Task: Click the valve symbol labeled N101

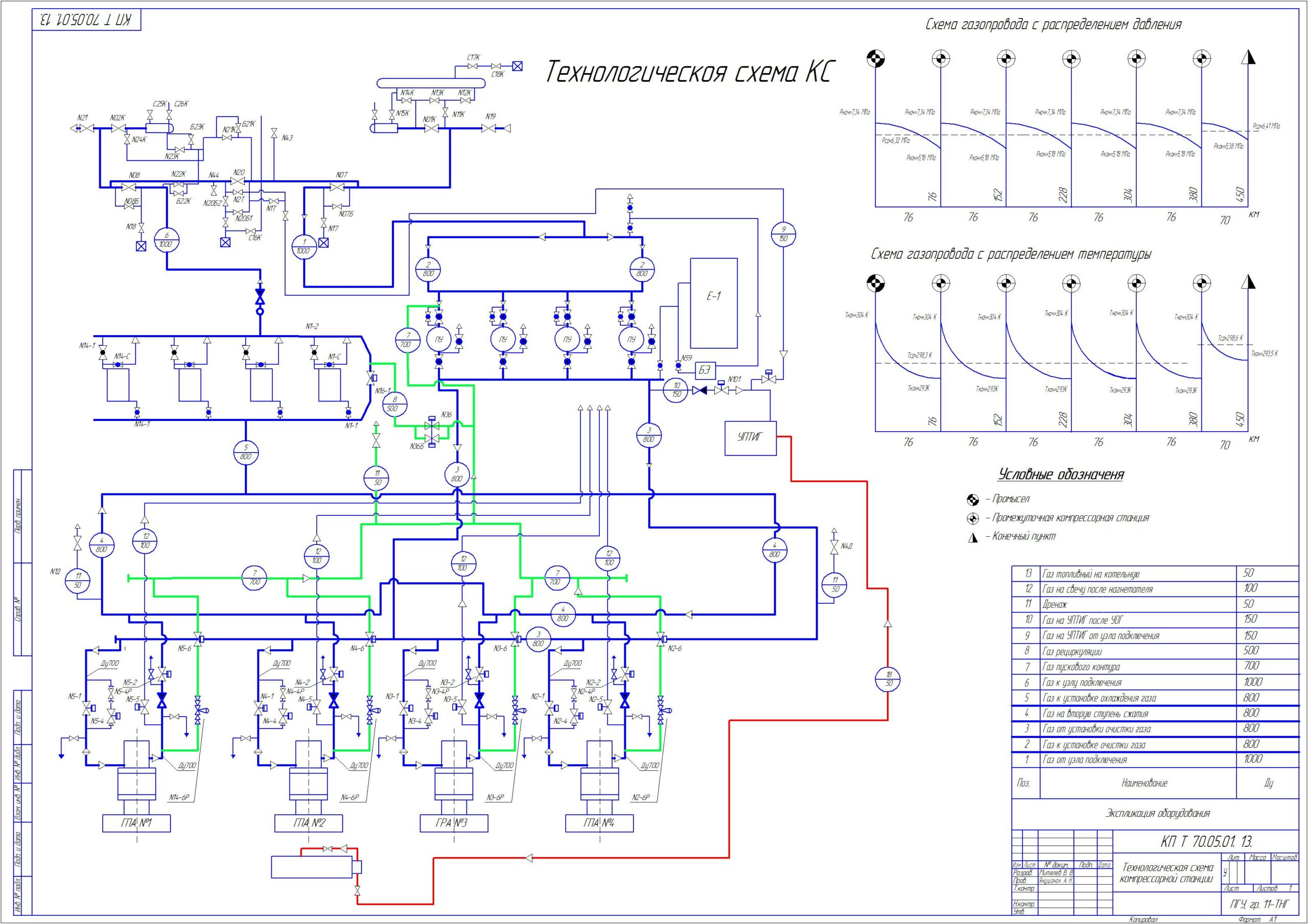Action: point(722,389)
